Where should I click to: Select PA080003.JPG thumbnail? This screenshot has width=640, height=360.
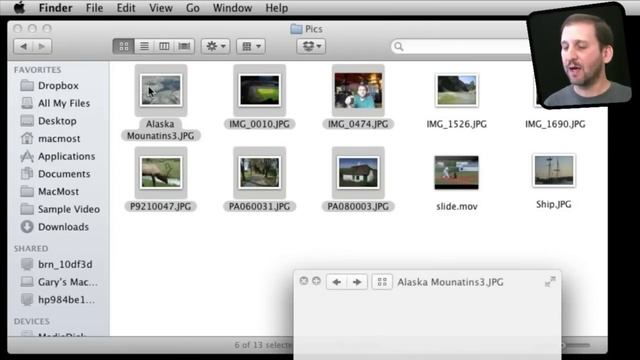click(x=358, y=173)
